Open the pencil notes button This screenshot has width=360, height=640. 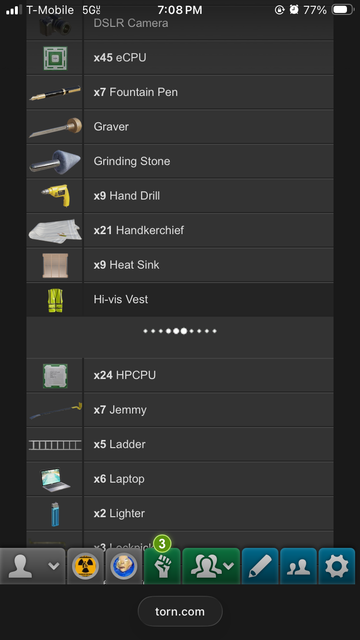point(260,567)
